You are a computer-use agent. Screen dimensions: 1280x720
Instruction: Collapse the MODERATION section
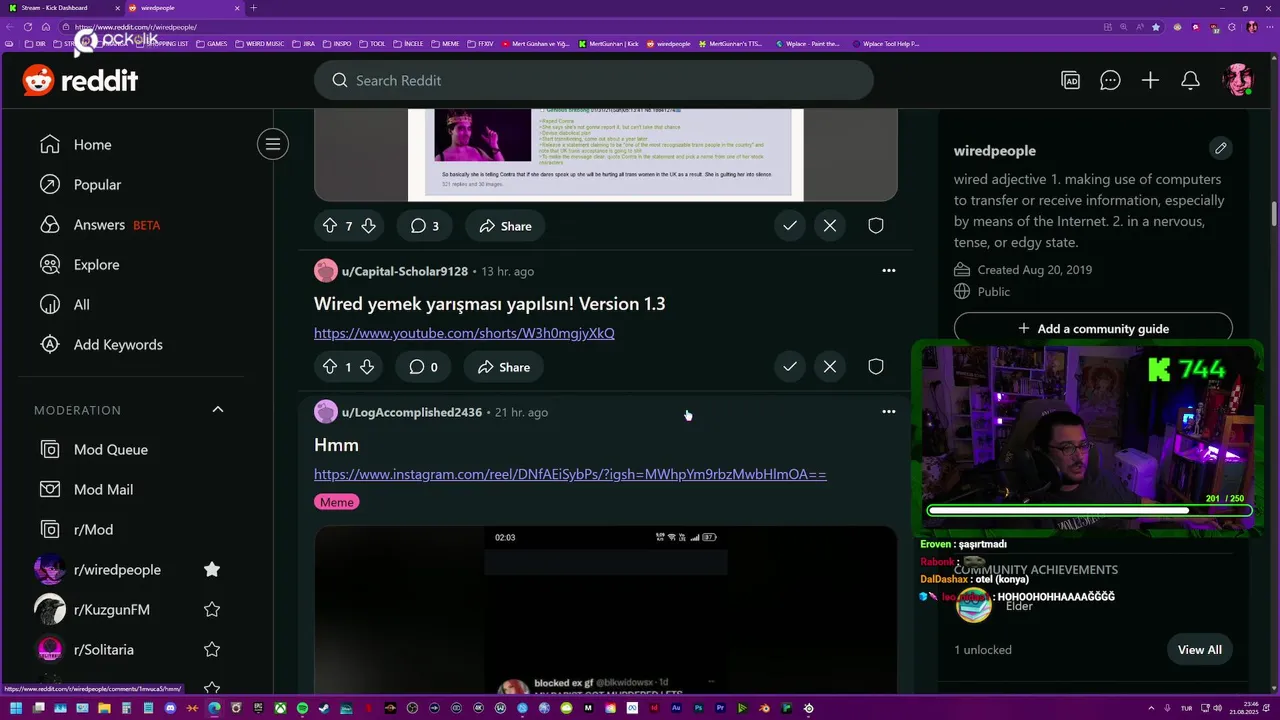point(218,410)
